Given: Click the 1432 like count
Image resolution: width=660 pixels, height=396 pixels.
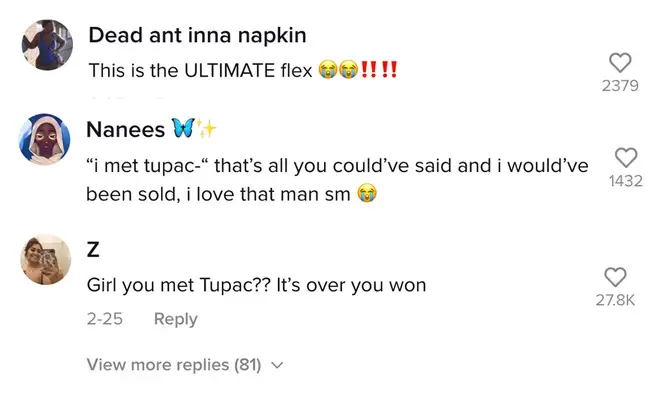Looking at the screenshot, I should pos(625,181).
